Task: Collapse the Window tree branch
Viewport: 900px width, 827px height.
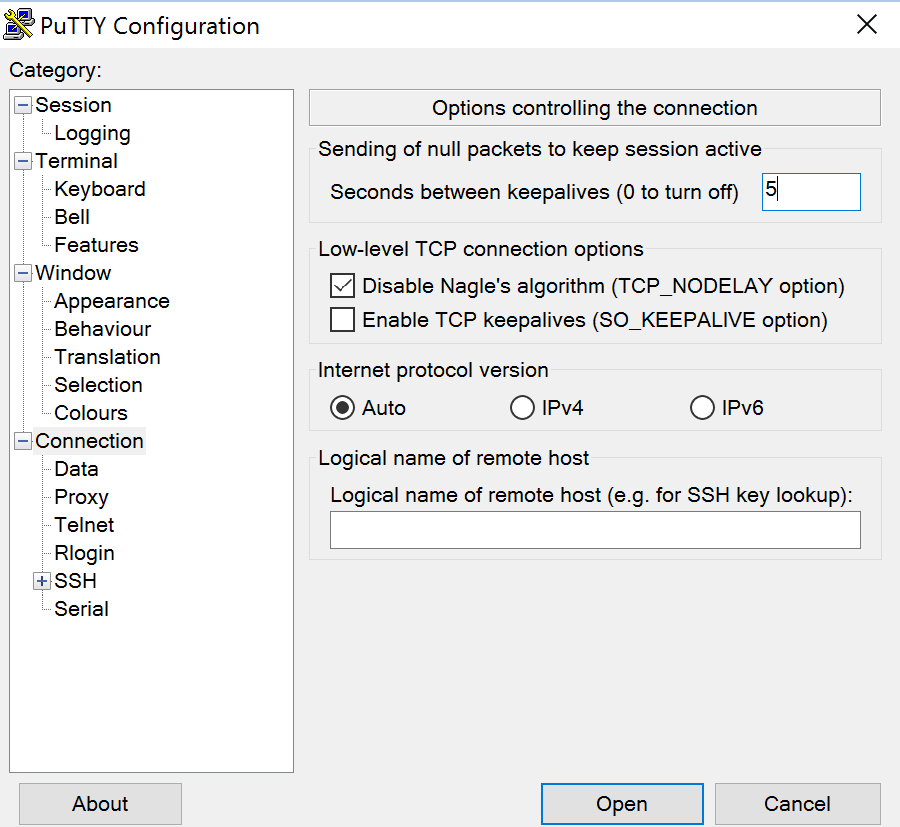Action: coord(24,272)
